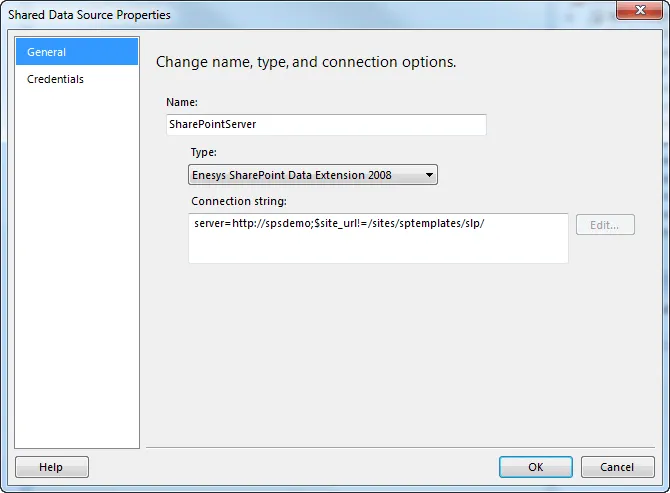Click the Type combo box arrow
The height and width of the screenshot is (493, 670).
429,175
